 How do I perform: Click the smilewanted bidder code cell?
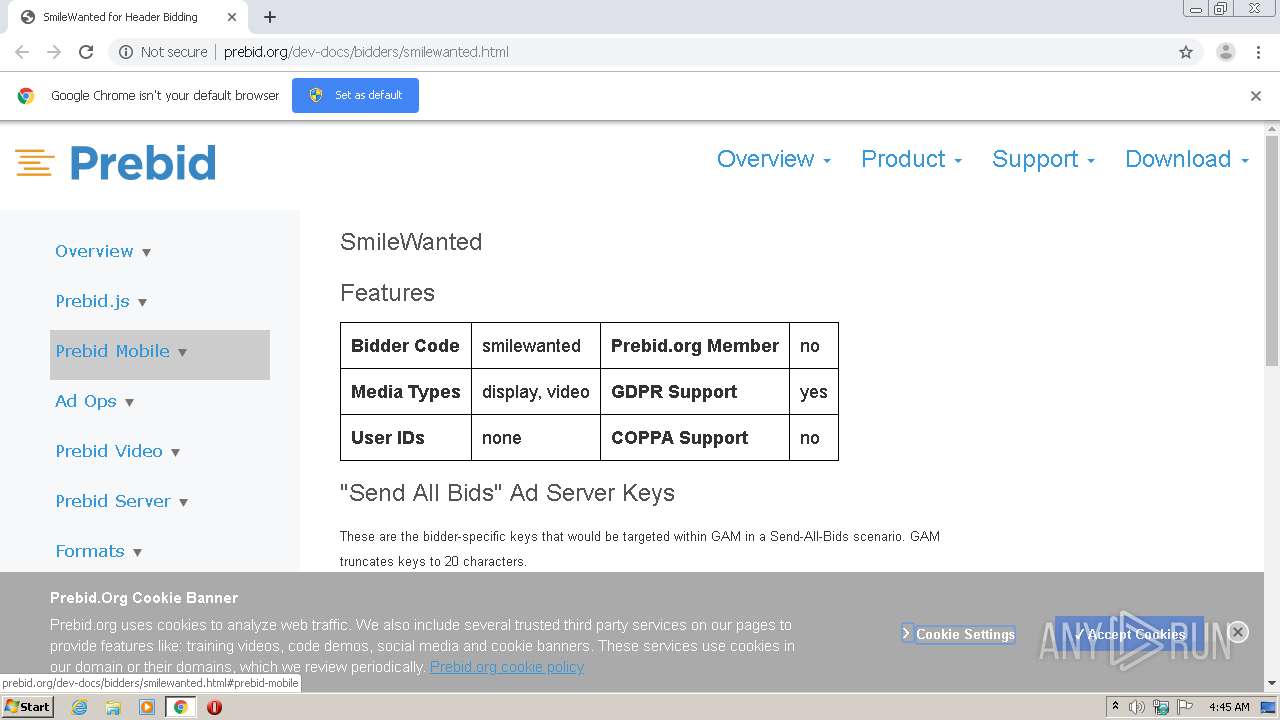[x=536, y=346]
